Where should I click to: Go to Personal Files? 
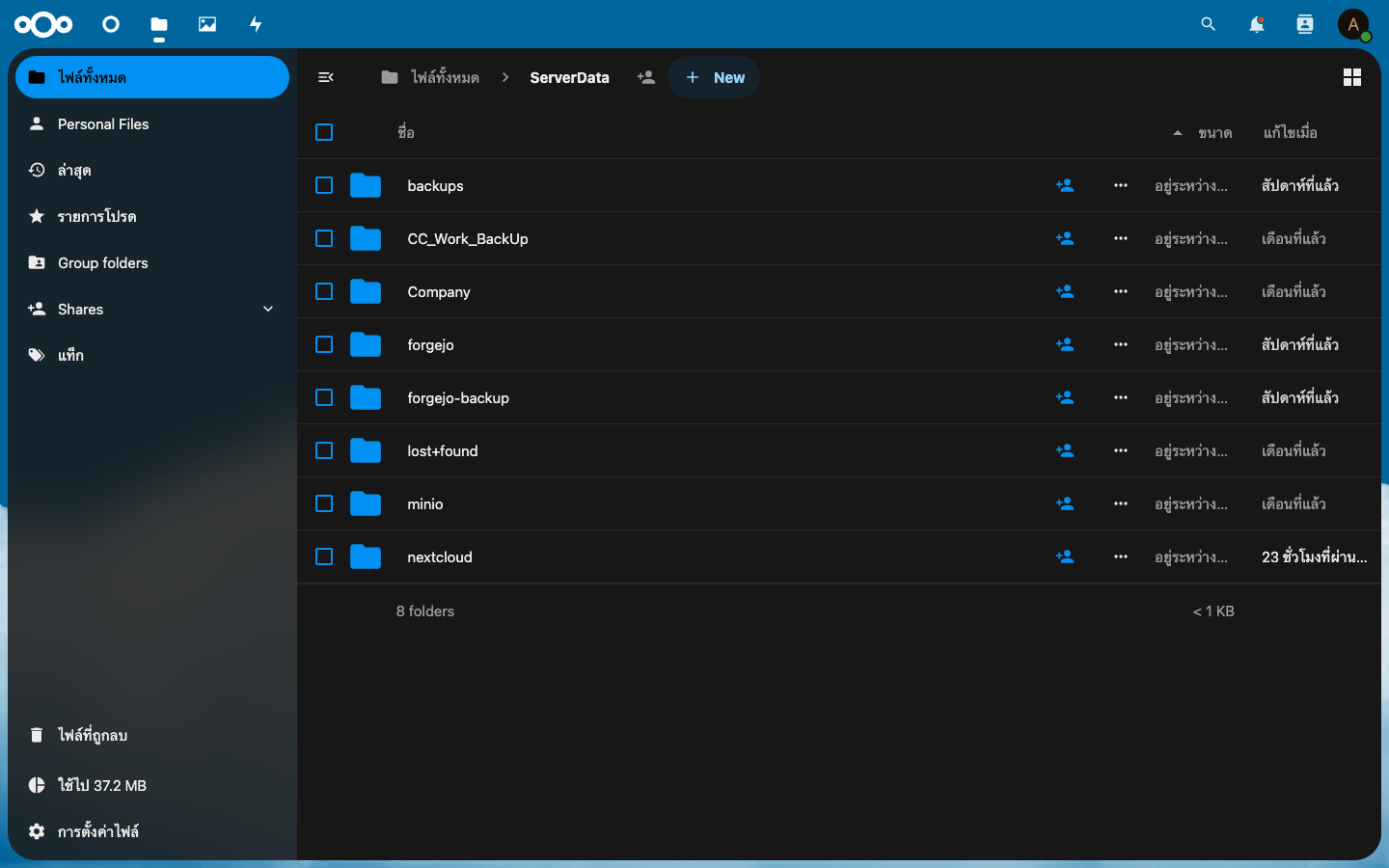tap(152, 123)
